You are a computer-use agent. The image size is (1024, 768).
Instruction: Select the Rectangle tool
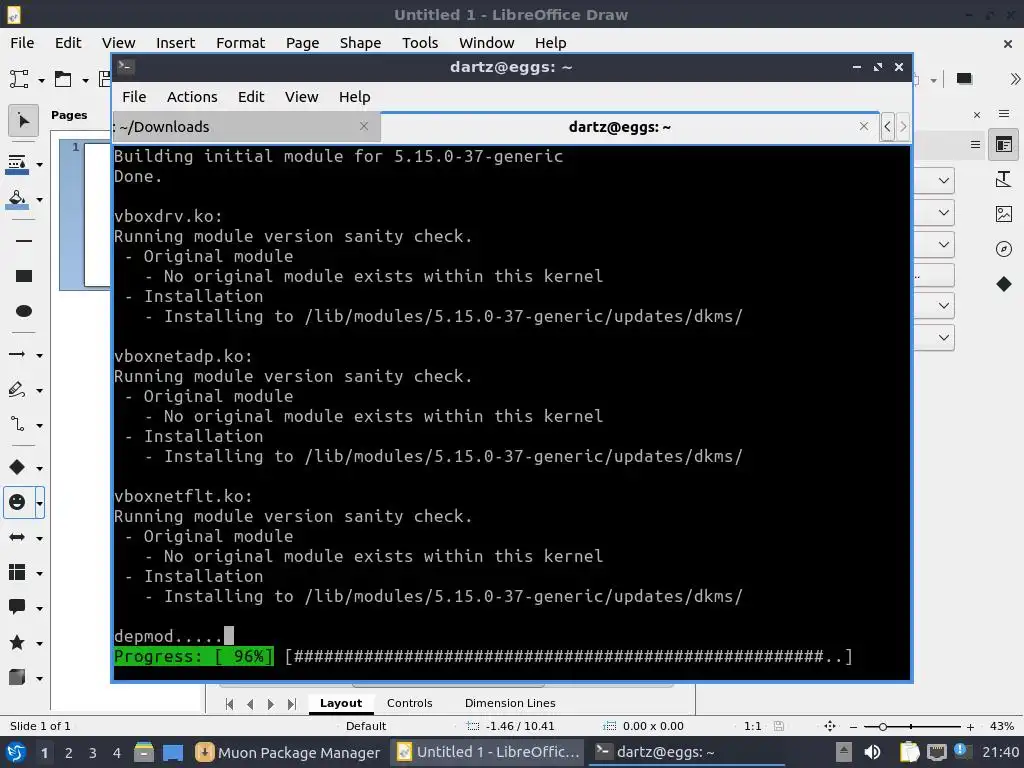(x=24, y=276)
